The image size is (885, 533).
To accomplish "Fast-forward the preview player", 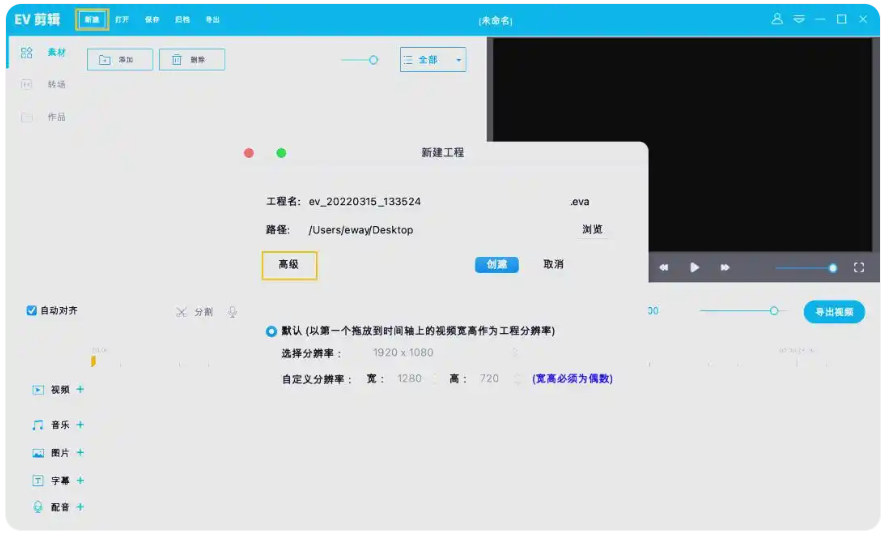I will tap(725, 268).
